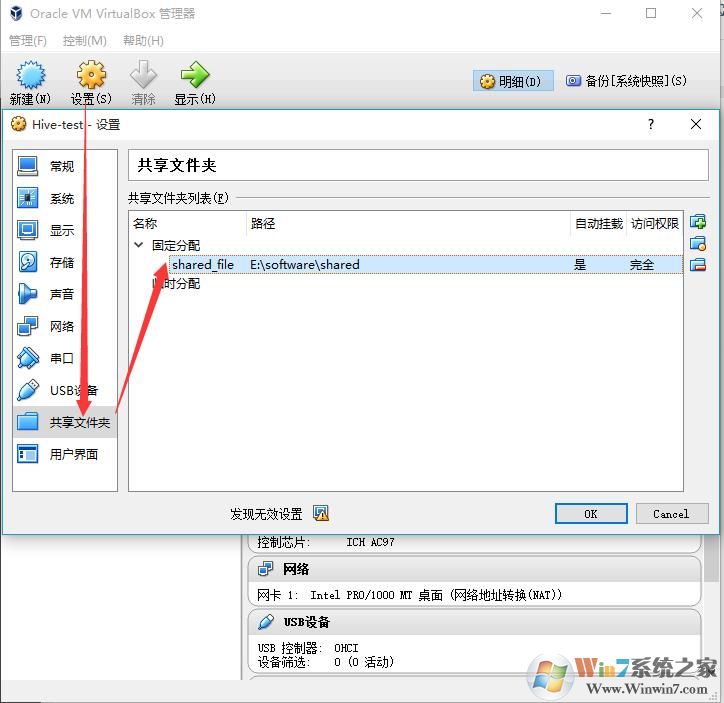The height and width of the screenshot is (703, 724).
Task: Click the 名称 column header
Action: click(188, 223)
